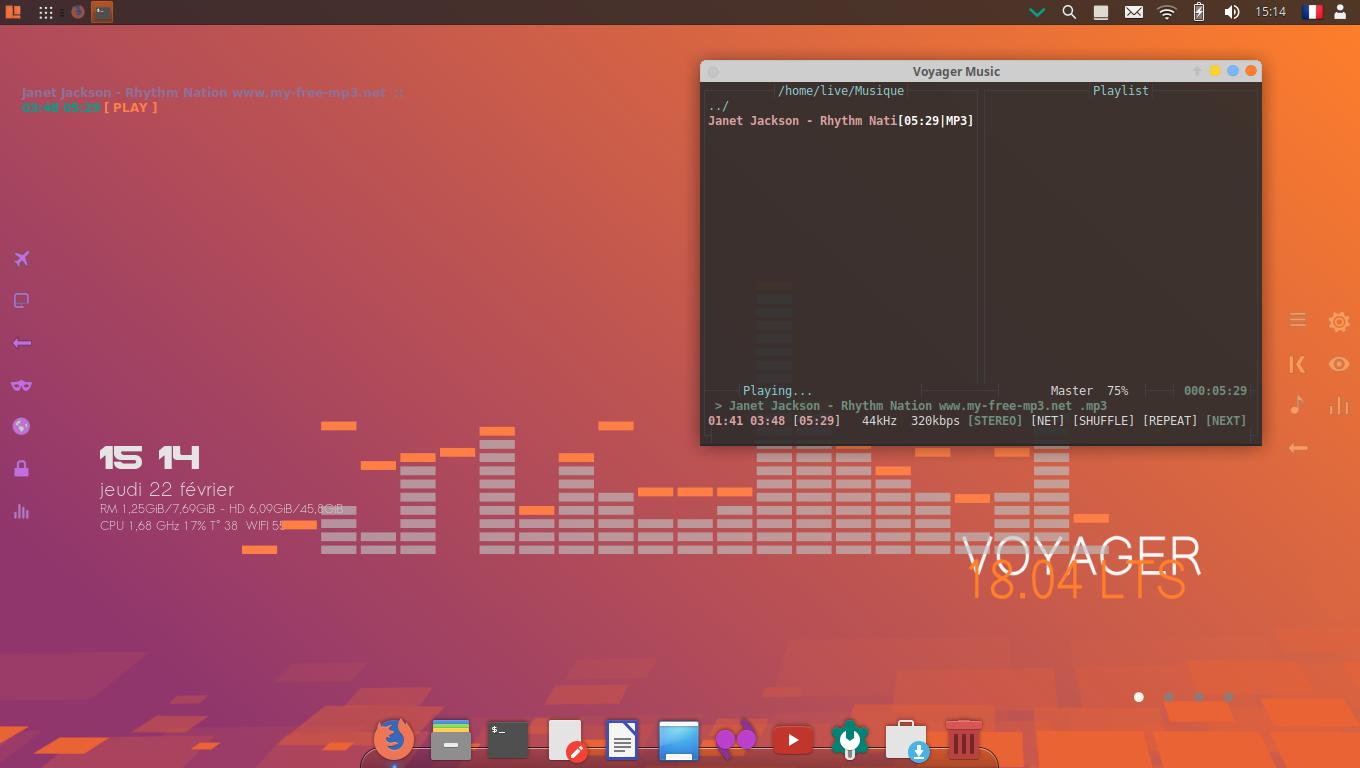The width and height of the screenshot is (1360, 768).
Task: Click the mask icon in the desktop sidebar
Action: 21,385
